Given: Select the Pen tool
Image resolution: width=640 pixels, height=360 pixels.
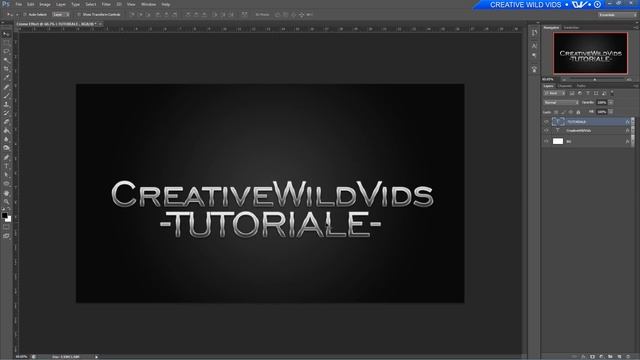Looking at the screenshot, I should click(x=6, y=157).
